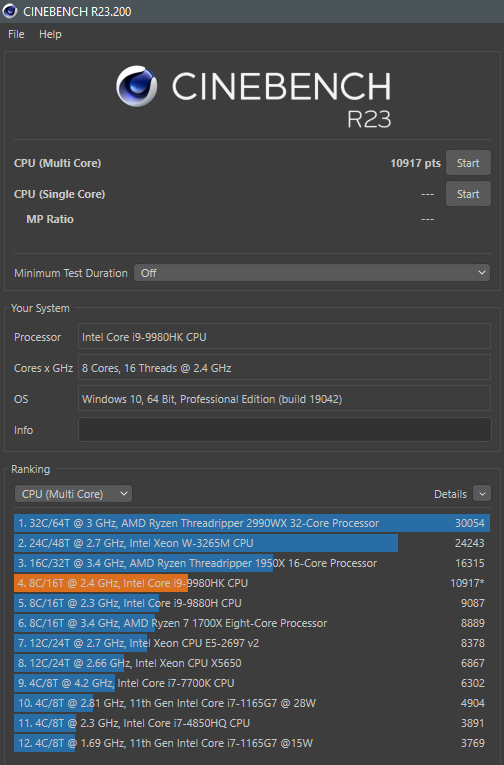Select the highlighted i9-9980HK ranking row
The height and width of the screenshot is (765, 504).
pyautogui.click(x=252, y=583)
